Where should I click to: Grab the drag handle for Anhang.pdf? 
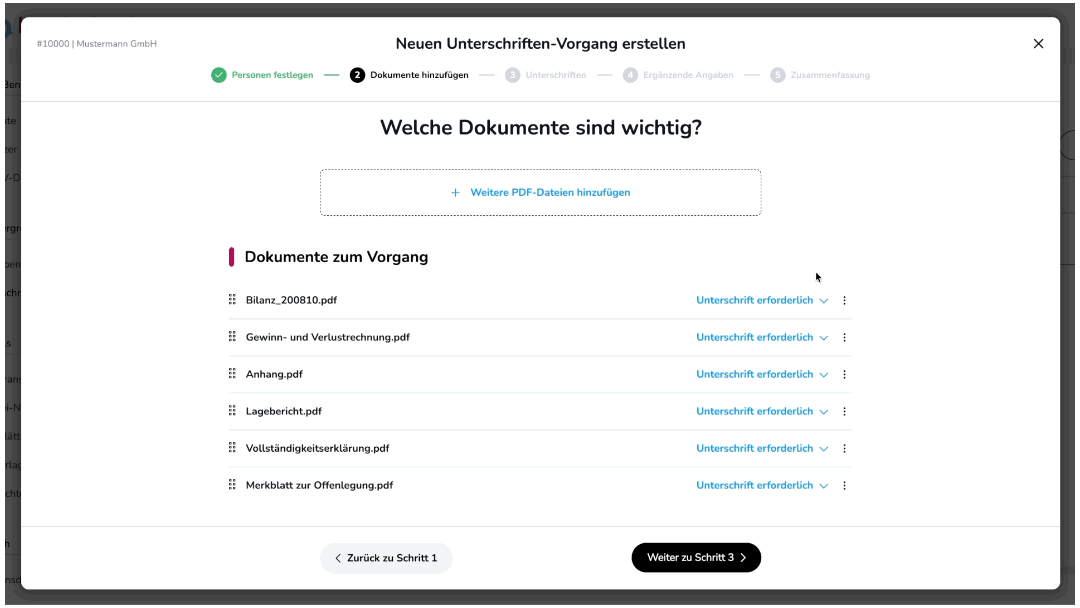point(232,374)
